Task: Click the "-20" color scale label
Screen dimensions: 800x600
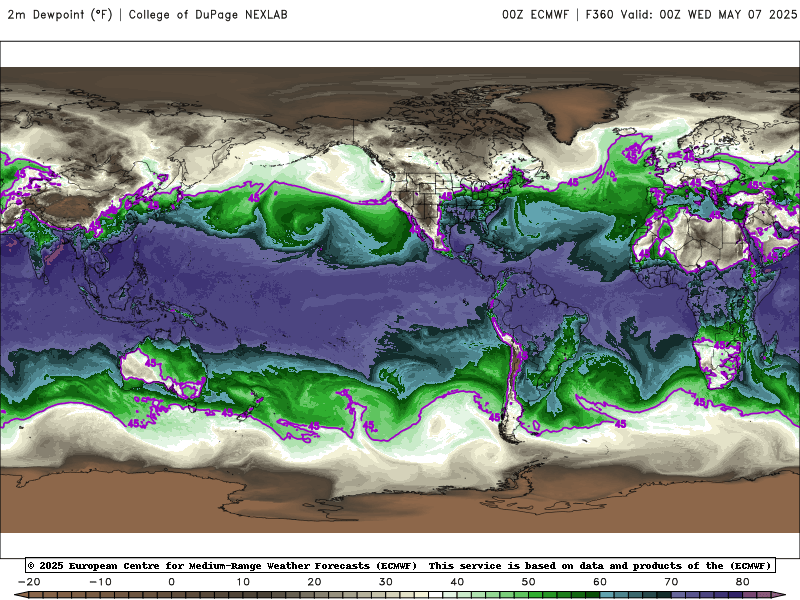Action: click(29, 582)
